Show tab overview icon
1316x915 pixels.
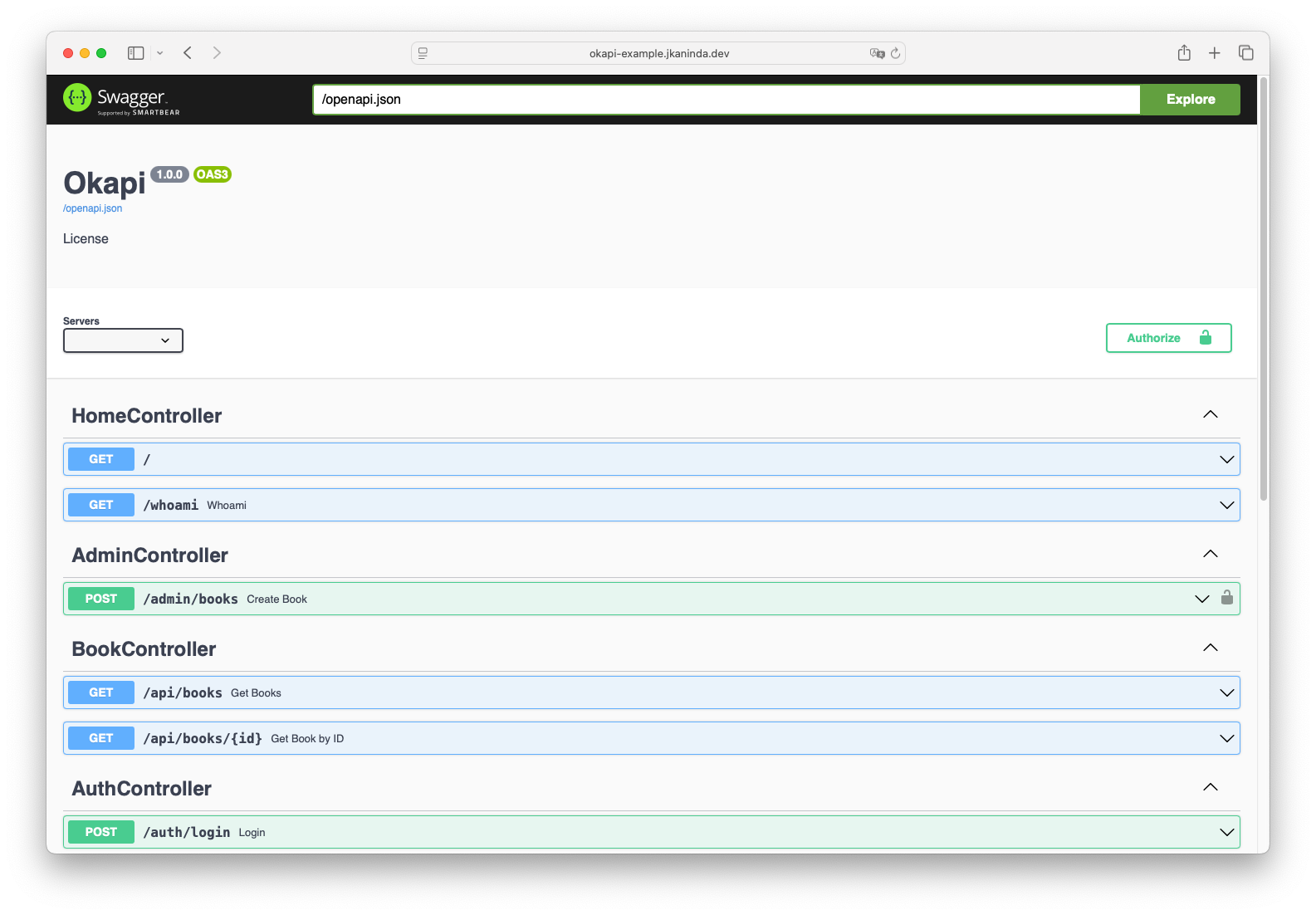(x=1245, y=53)
